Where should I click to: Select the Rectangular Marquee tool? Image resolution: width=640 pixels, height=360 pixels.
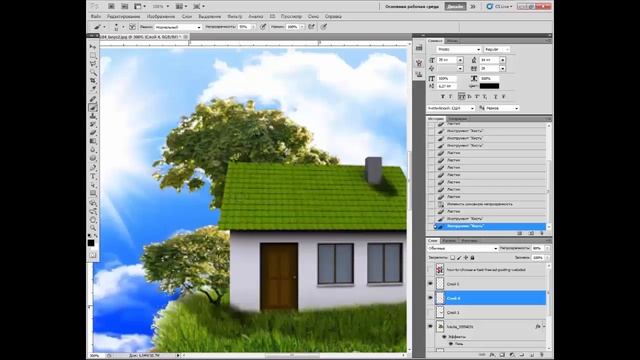click(x=93, y=56)
